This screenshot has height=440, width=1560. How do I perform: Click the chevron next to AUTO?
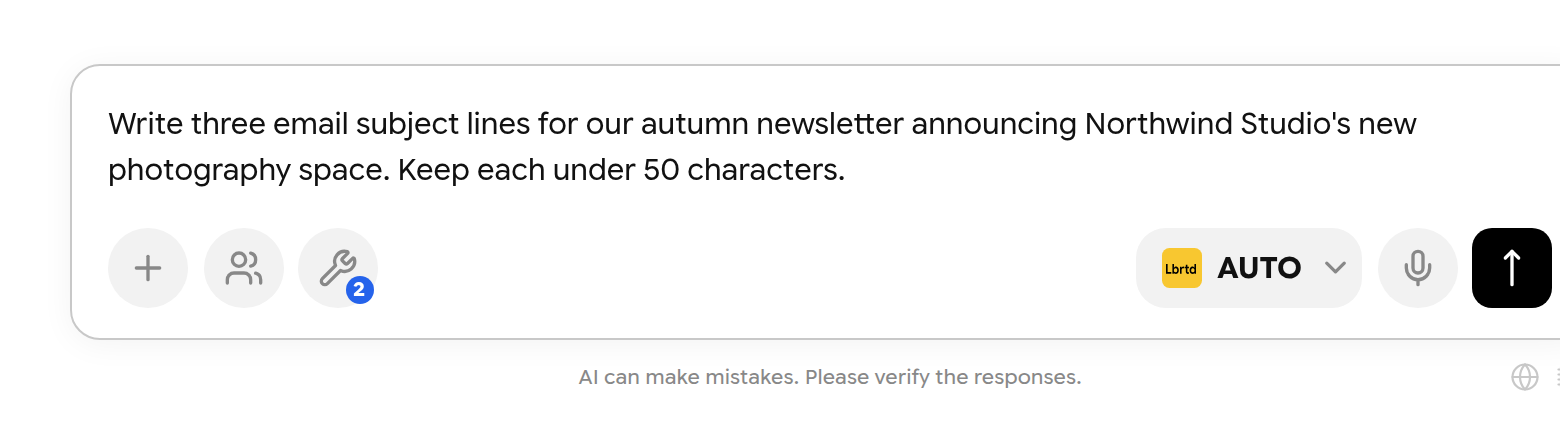click(x=1335, y=268)
